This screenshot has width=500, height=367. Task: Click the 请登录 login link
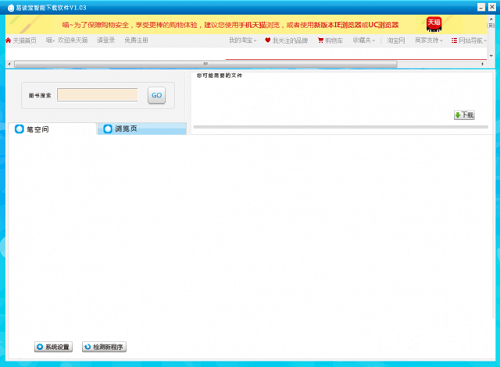106,40
